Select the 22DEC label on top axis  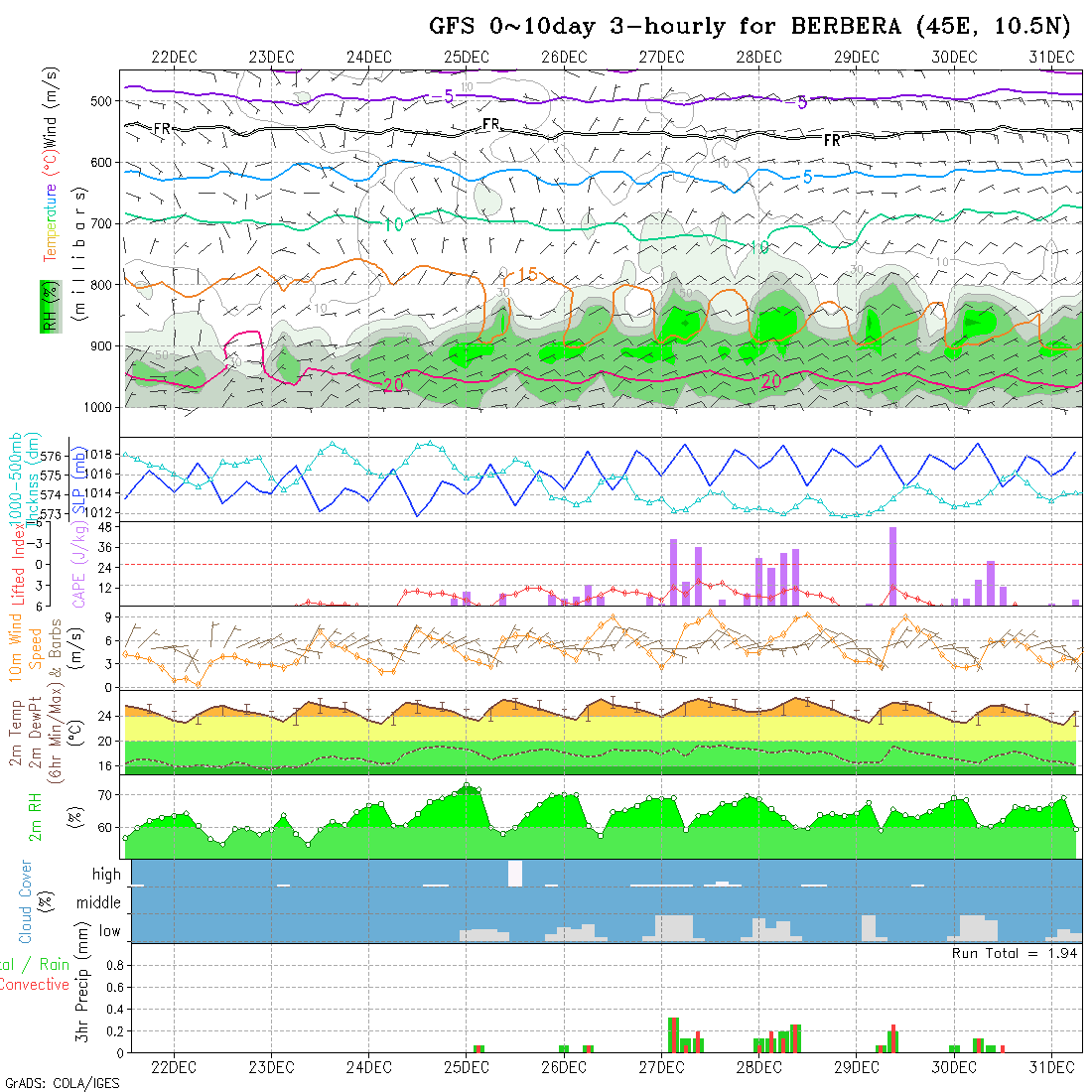[174, 57]
